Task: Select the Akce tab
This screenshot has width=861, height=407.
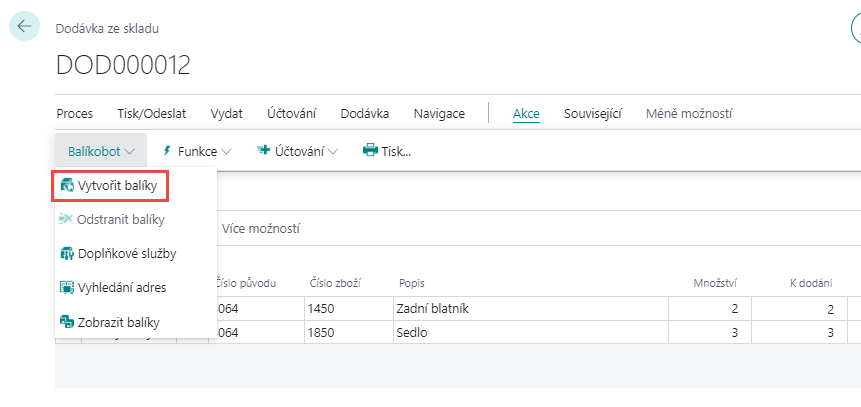Action: click(526, 113)
